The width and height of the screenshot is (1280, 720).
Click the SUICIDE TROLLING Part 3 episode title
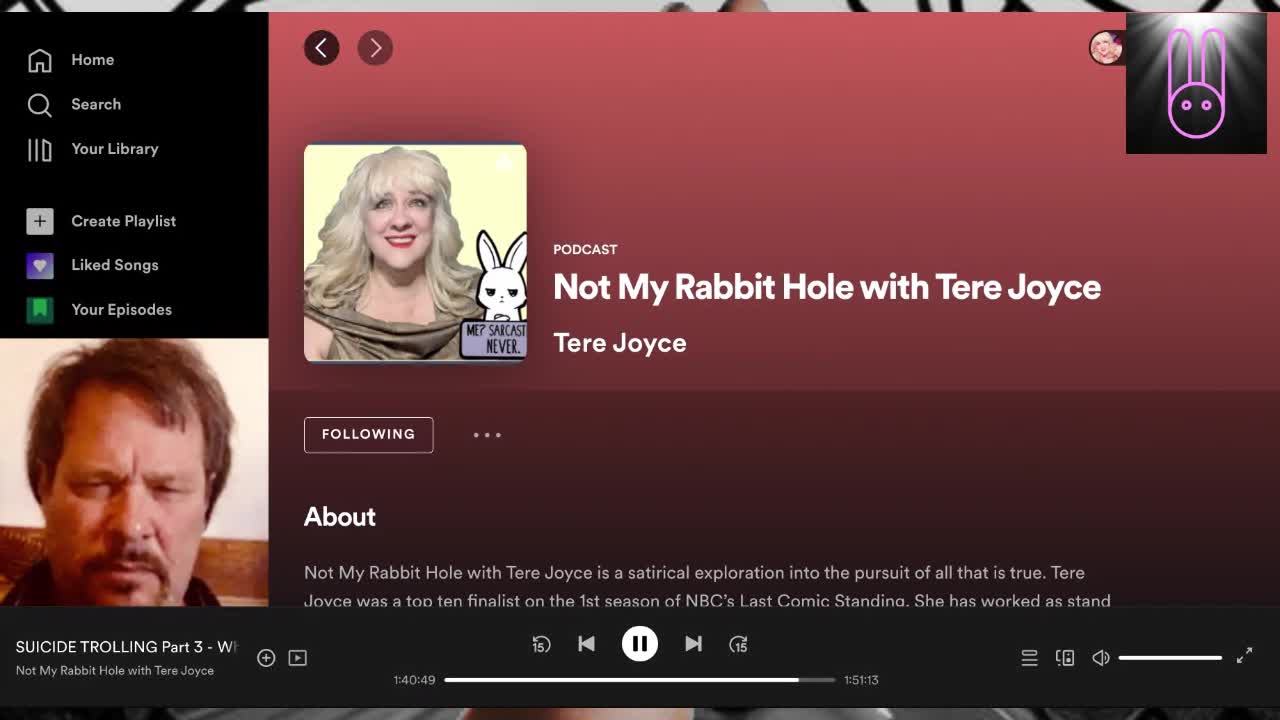click(x=126, y=647)
